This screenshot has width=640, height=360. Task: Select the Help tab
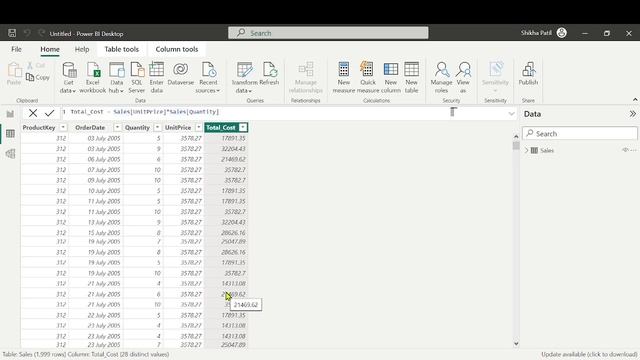(x=82, y=49)
